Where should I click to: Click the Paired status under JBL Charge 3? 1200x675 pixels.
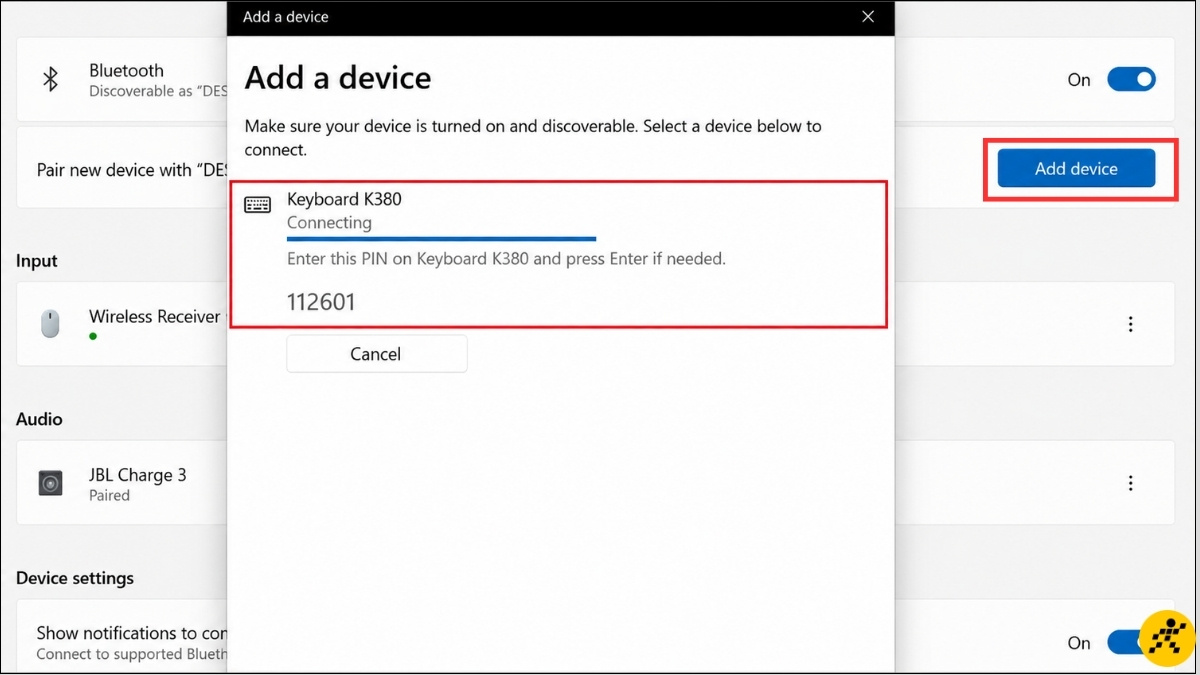109,495
